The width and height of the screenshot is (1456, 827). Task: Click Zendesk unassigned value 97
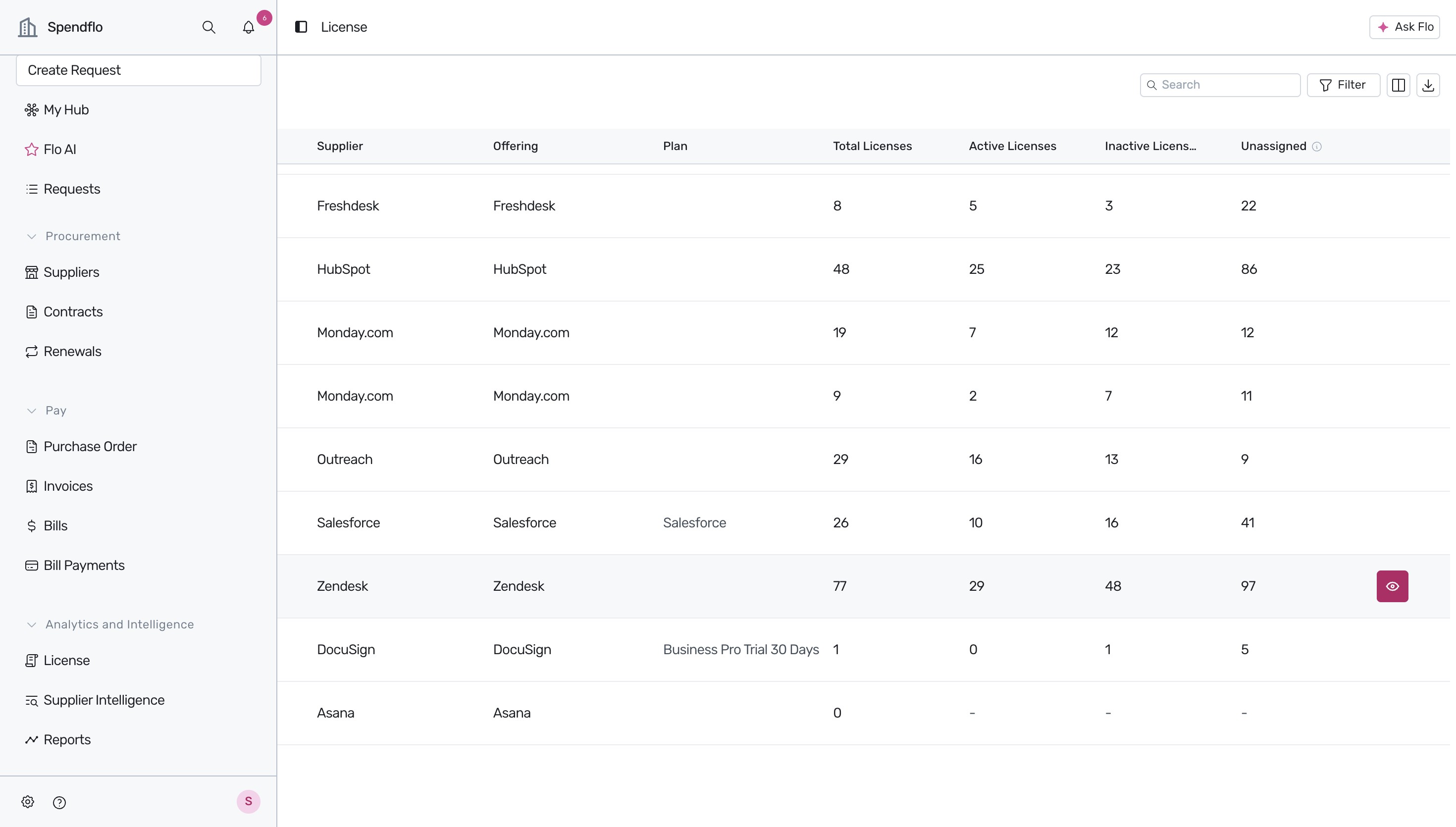tap(1248, 586)
